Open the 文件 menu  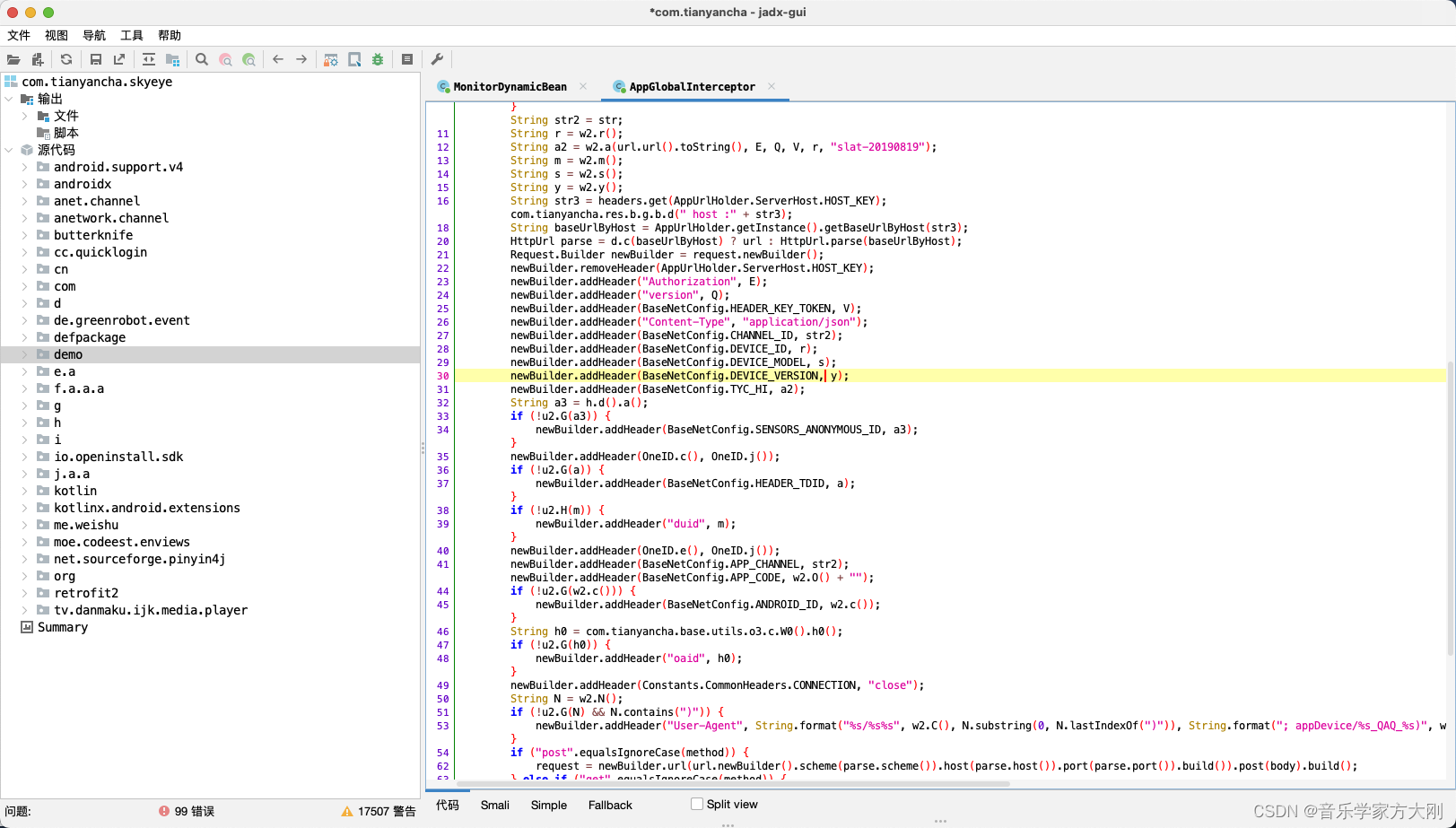(x=19, y=35)
